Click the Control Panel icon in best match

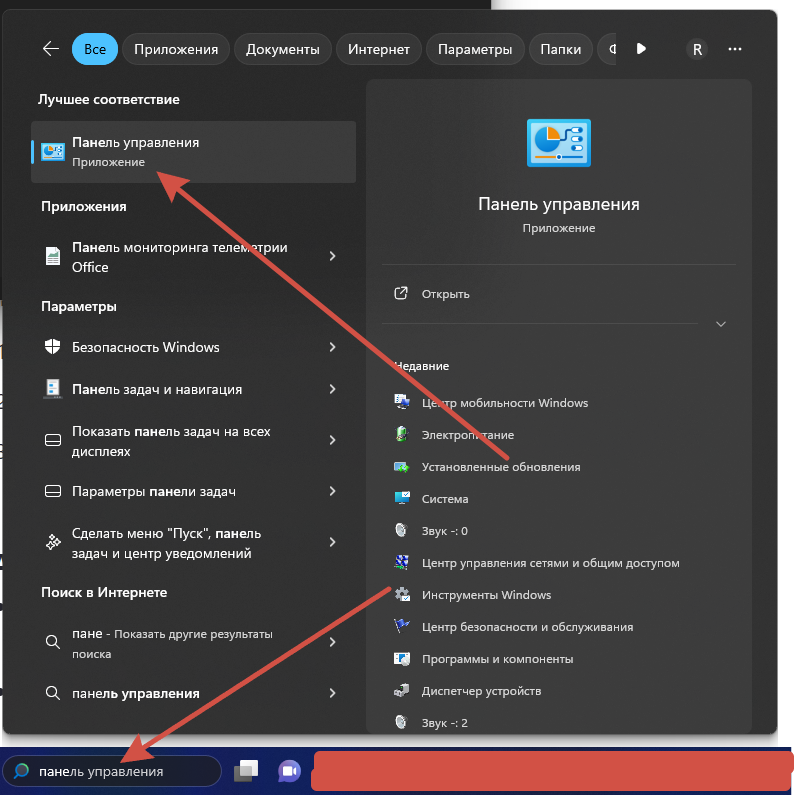click(x=53, y=152)
